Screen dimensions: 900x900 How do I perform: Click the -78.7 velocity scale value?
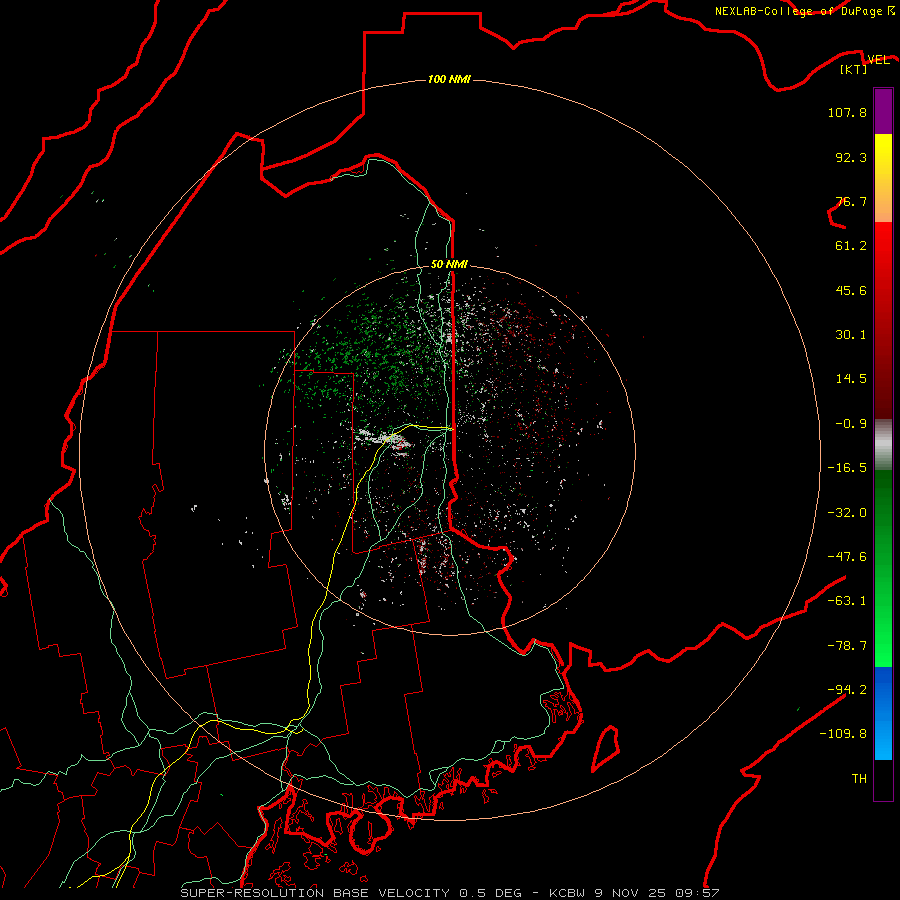pyautogui.click(x=847, y=646)
